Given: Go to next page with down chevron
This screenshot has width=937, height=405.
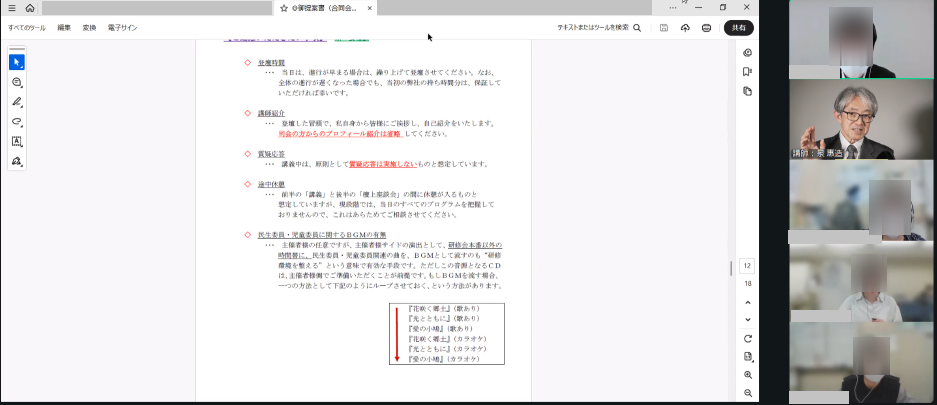Looking at the screenshot, I should tap(747, 320).
